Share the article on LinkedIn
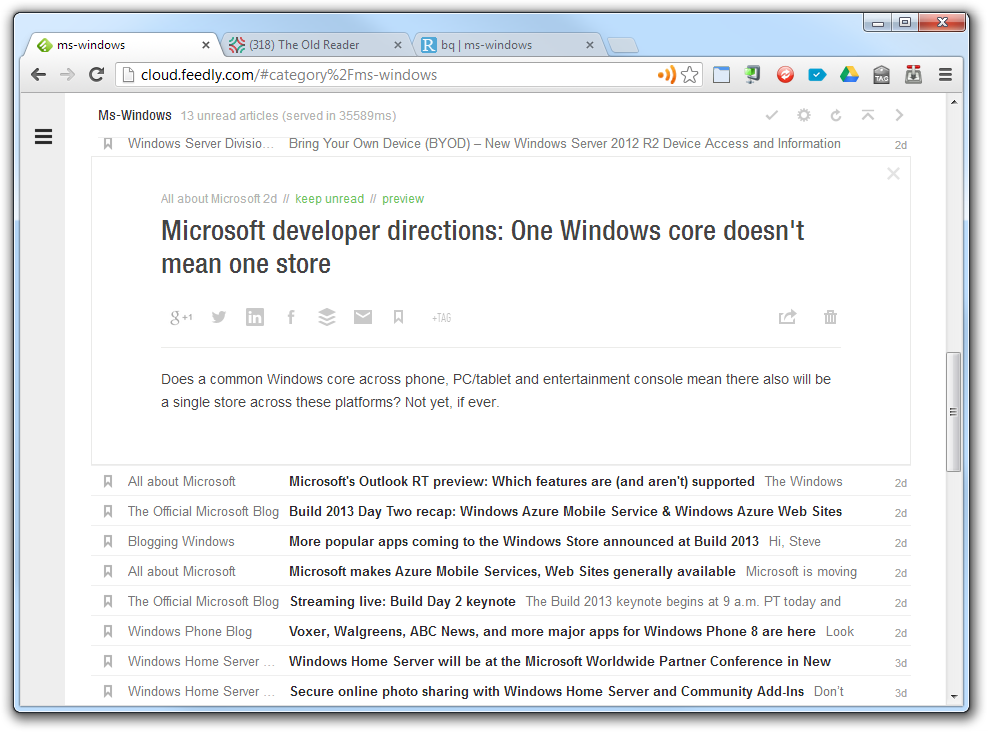This screenshot has height=732, width=988. coord(255,317)
